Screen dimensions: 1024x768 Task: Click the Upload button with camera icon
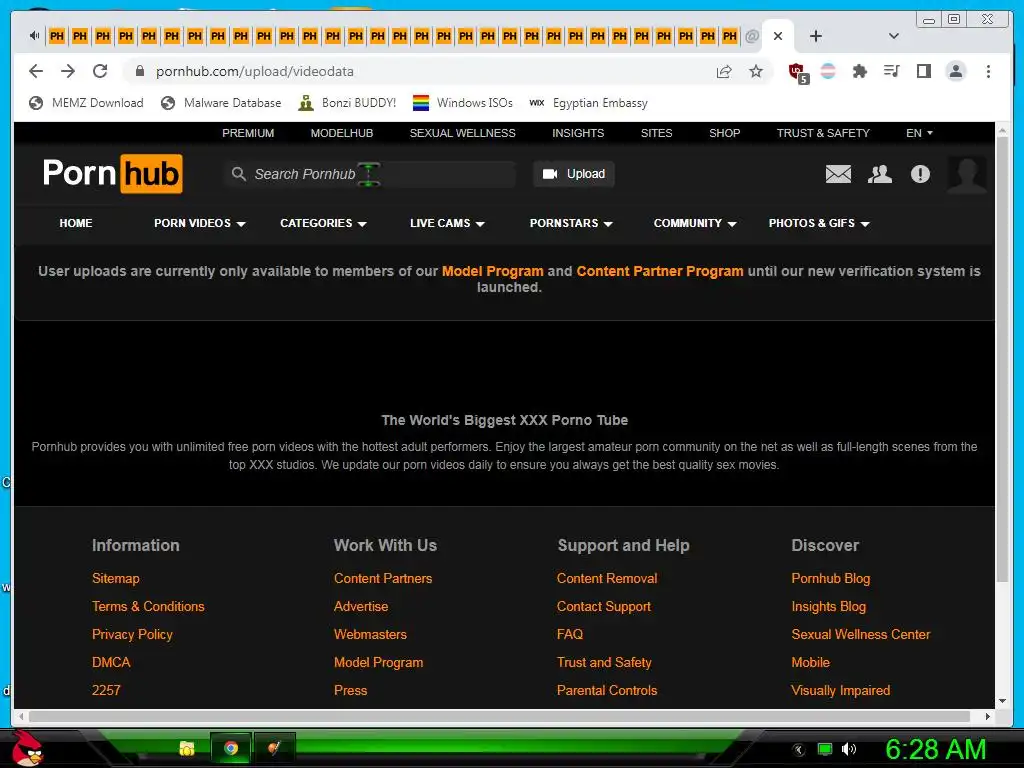tap(574, 174)
